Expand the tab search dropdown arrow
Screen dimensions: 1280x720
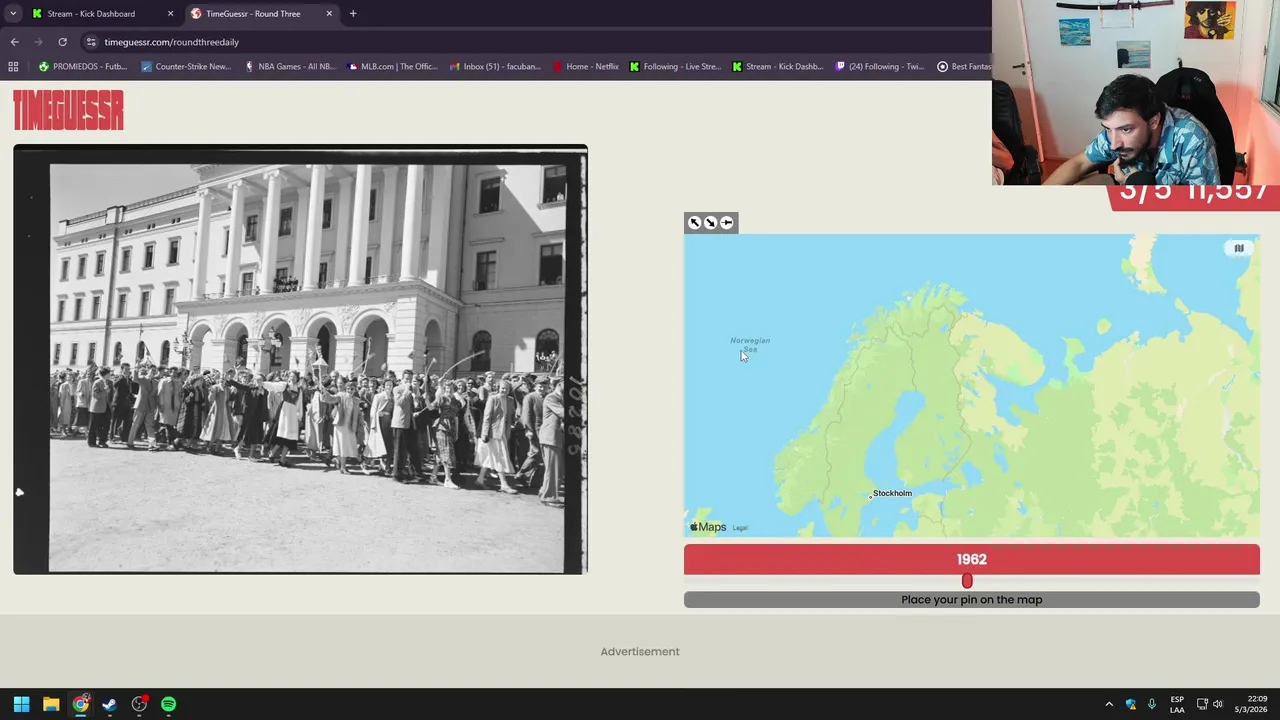coord(13,14)
